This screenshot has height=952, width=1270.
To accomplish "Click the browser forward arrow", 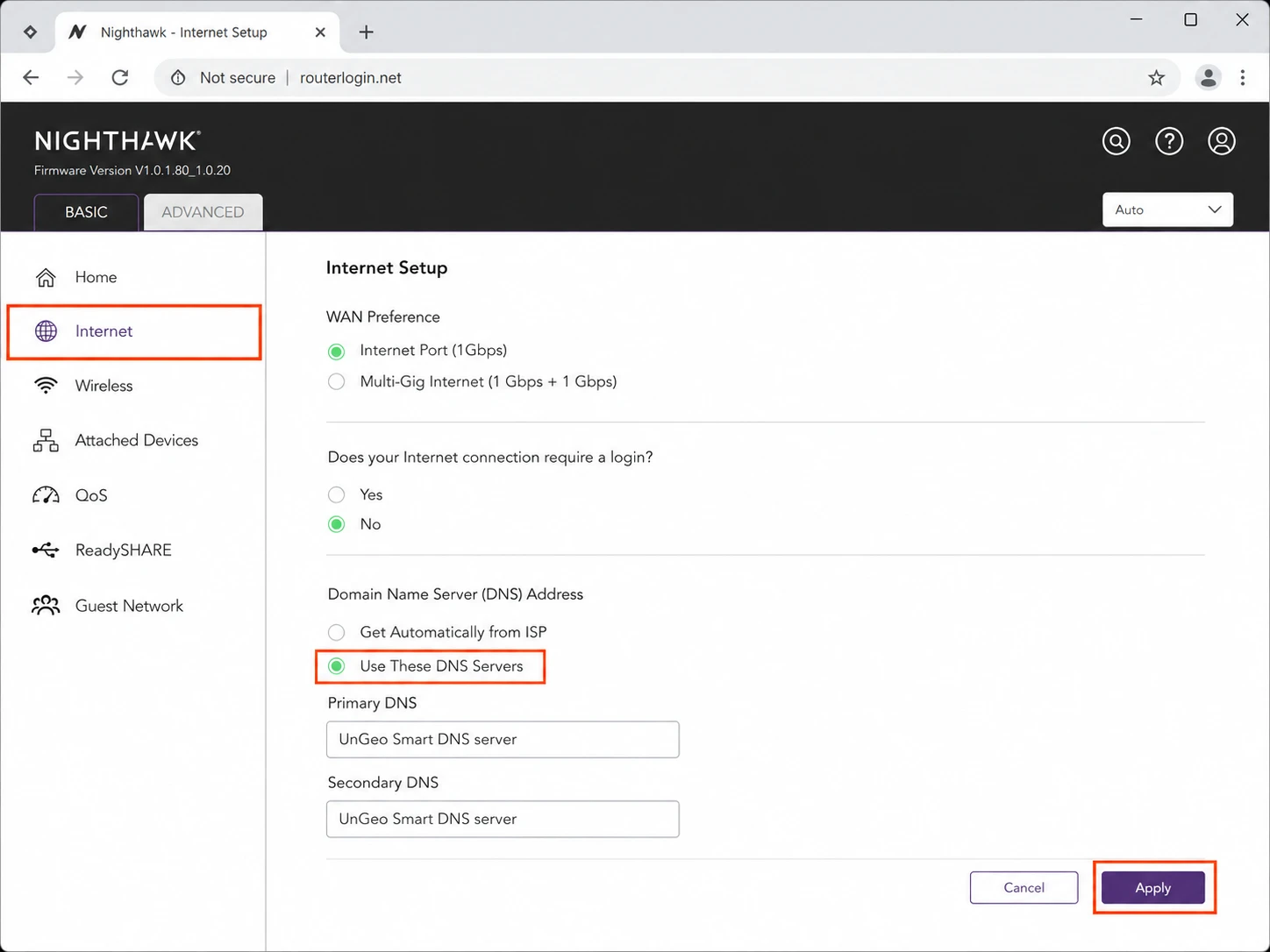I will tap(75, 77).
